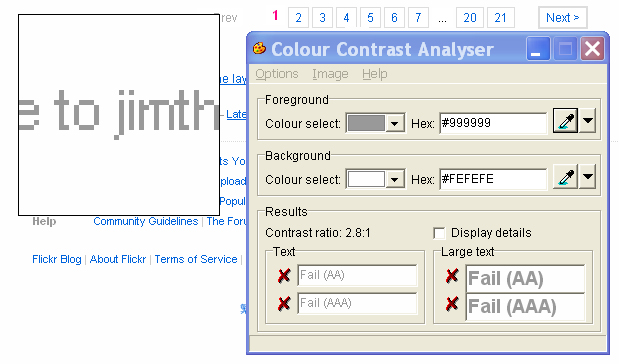The height and width of the screenshot is (364, 619).
Task: Go to page 4
Action: tap(346, 18)
